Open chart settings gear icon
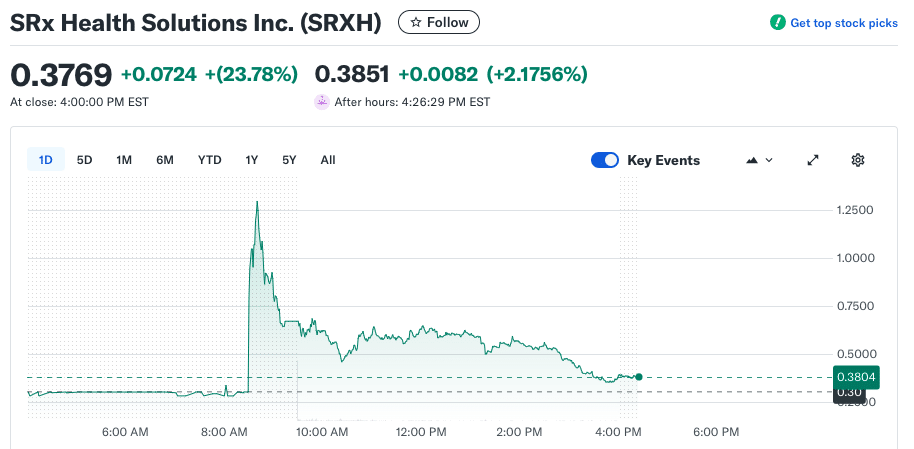Viewport: 914px width, 449px height. coord(857,160)
